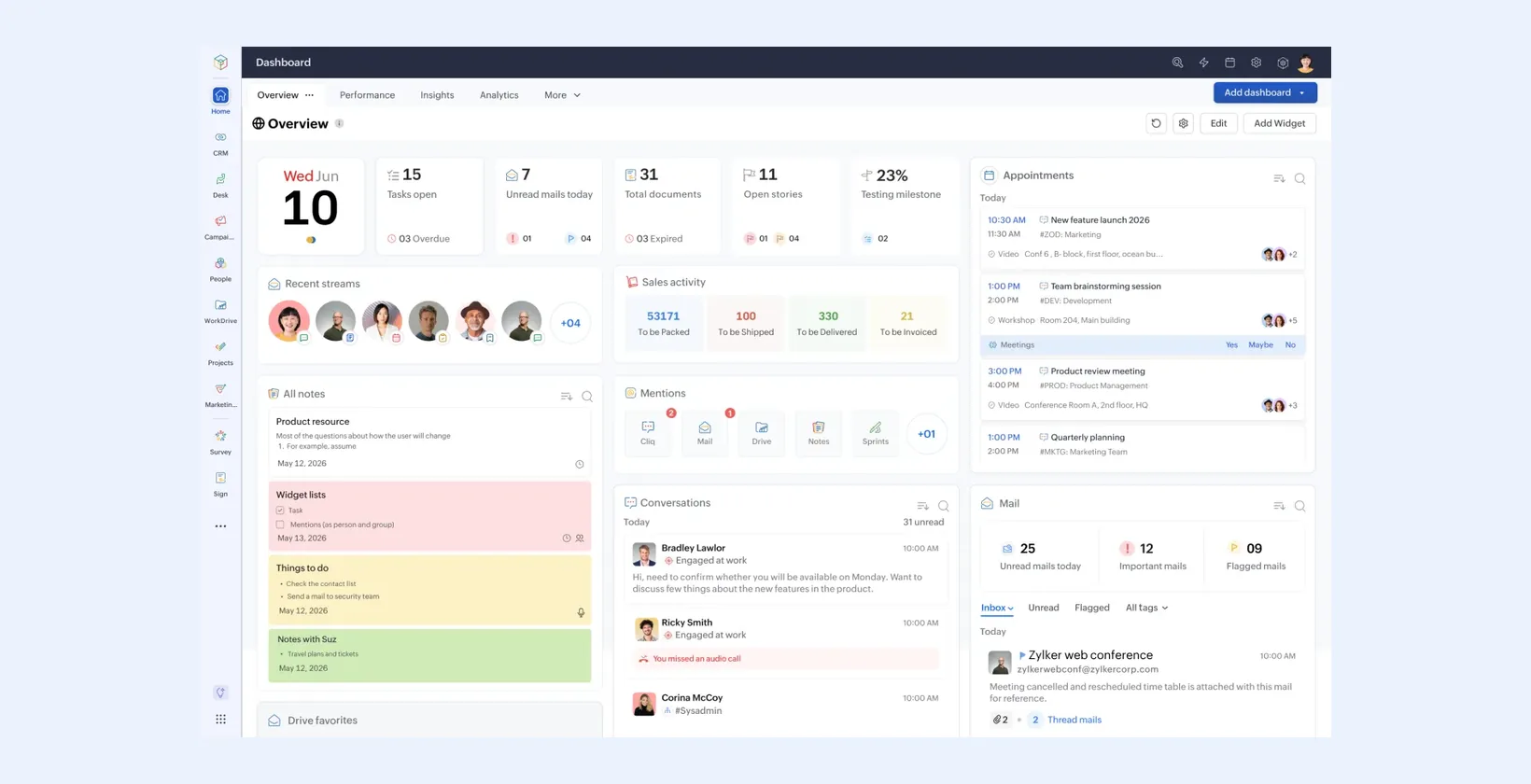The width and height of the screenshot is (1531, 784).
Task: Open the All tags dropdown
Action: click(x=1146, y=608)
